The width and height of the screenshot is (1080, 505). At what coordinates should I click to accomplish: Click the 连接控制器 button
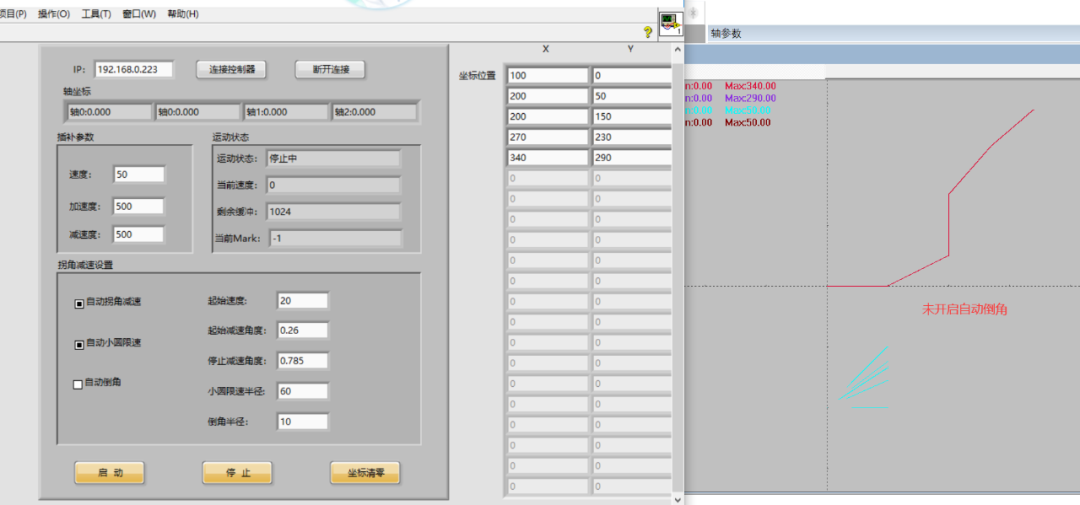231,70
